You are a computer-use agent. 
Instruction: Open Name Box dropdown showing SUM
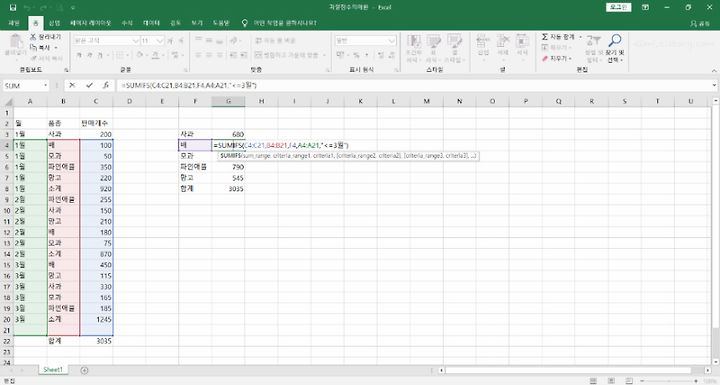pos(45,85)
